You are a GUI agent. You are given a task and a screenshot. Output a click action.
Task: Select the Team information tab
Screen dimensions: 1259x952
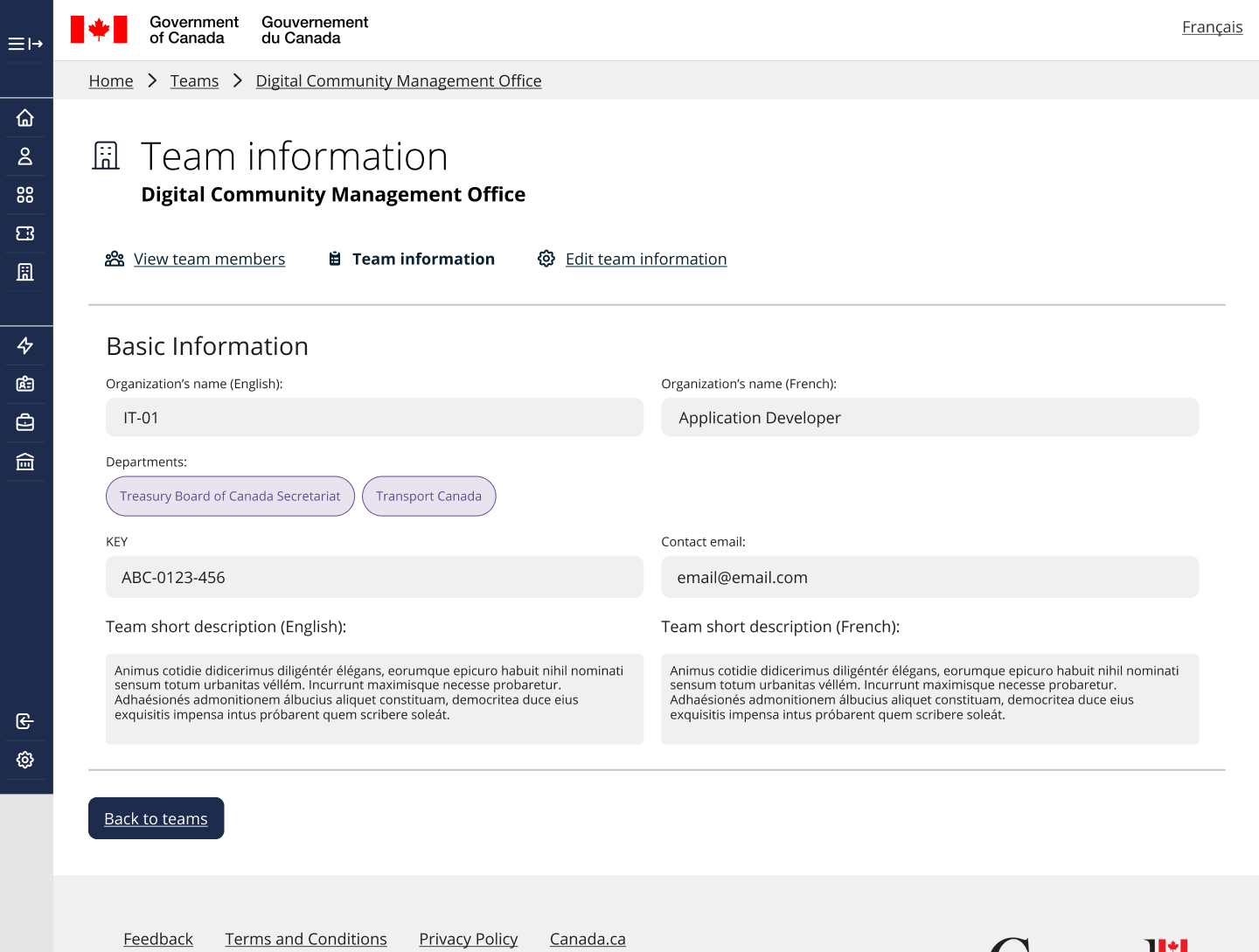(x=423, y=259)
